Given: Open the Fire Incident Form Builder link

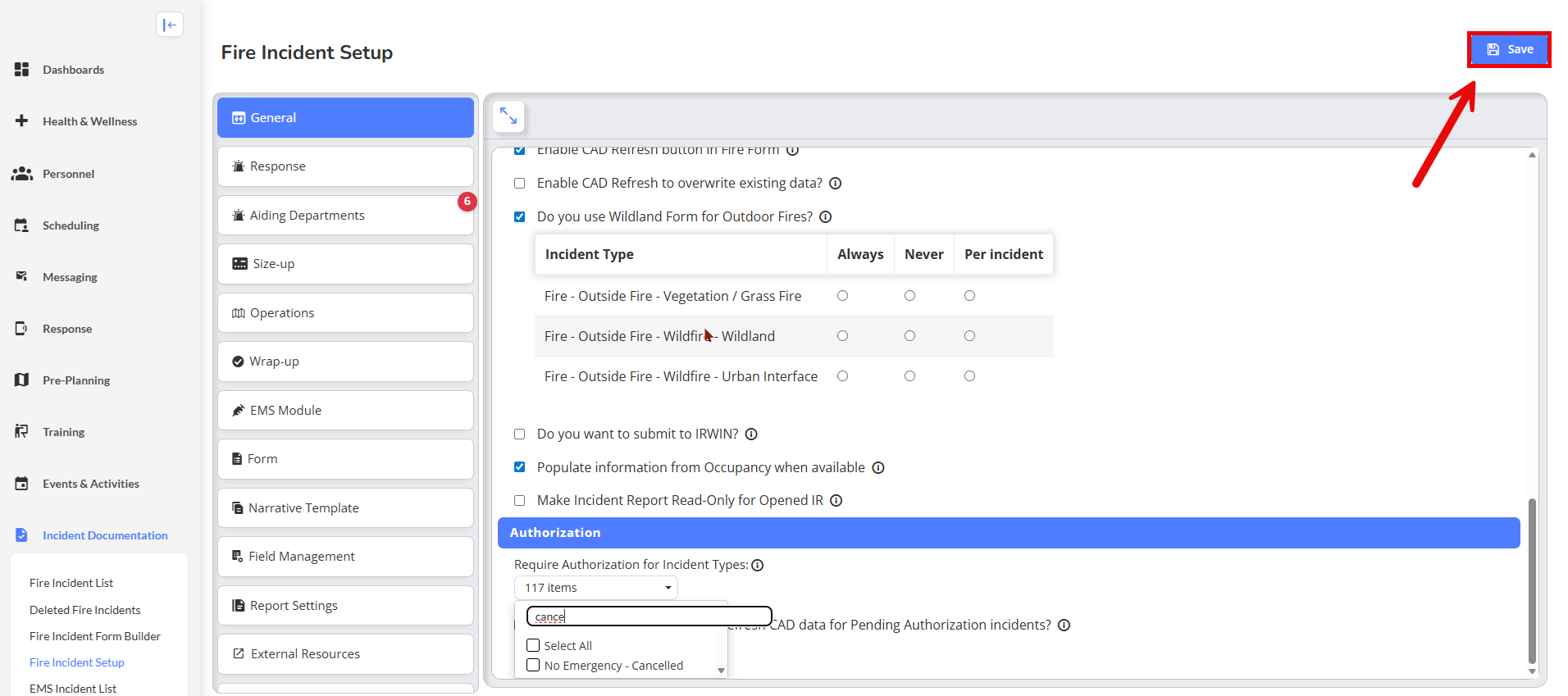Looking at the screenshot, I should coord(95,636).
